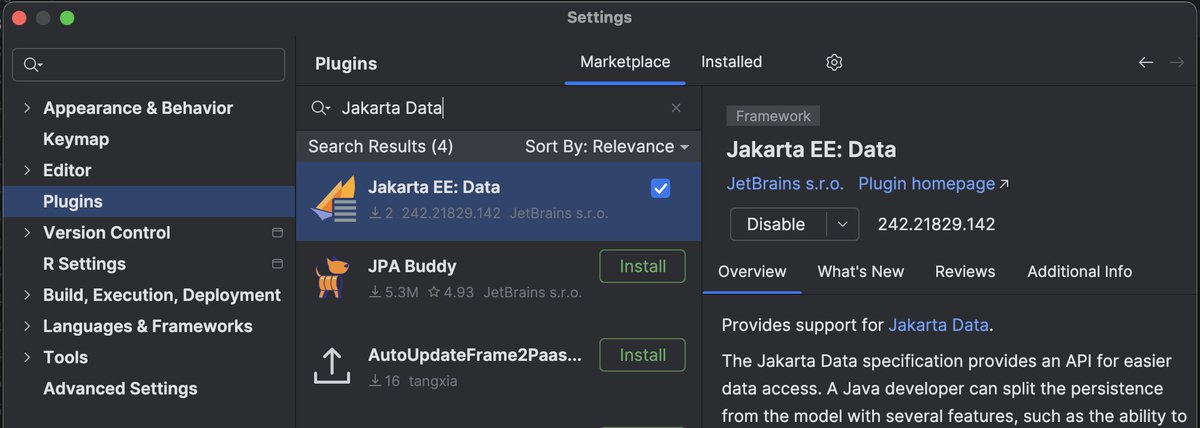Clear the plugin search text
This screenshot has width=1200, height=428.
tap(676, 108)
